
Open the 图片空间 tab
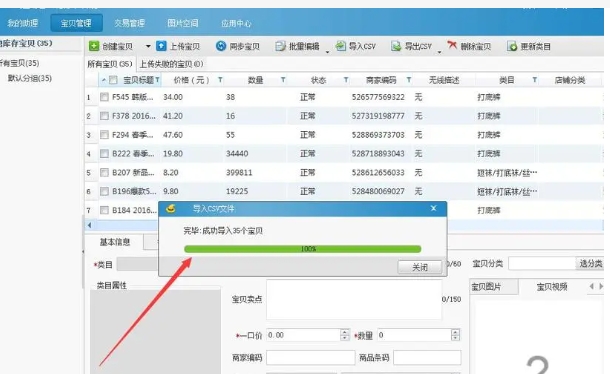183,23
